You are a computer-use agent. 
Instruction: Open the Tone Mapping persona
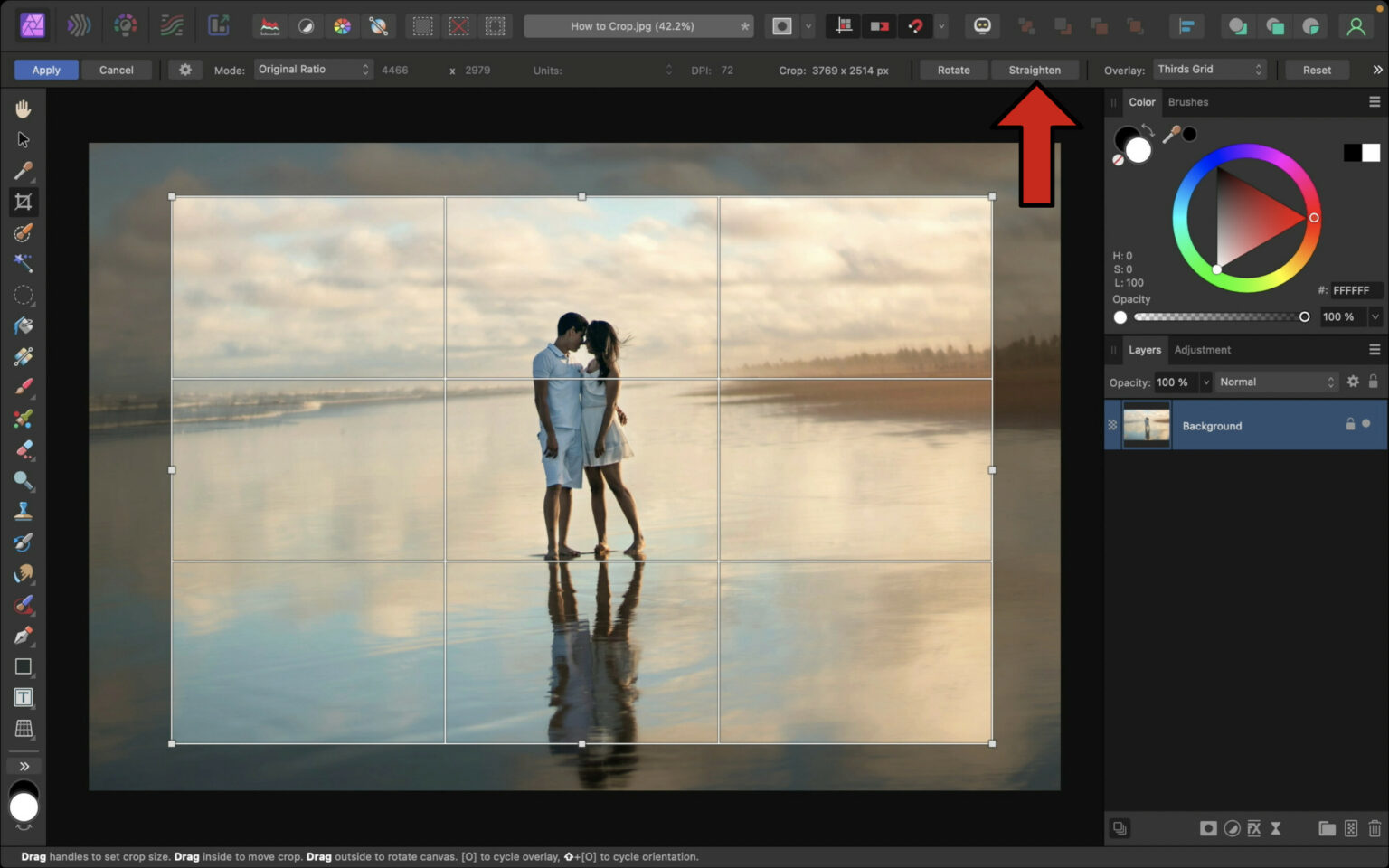pos(172,26)
